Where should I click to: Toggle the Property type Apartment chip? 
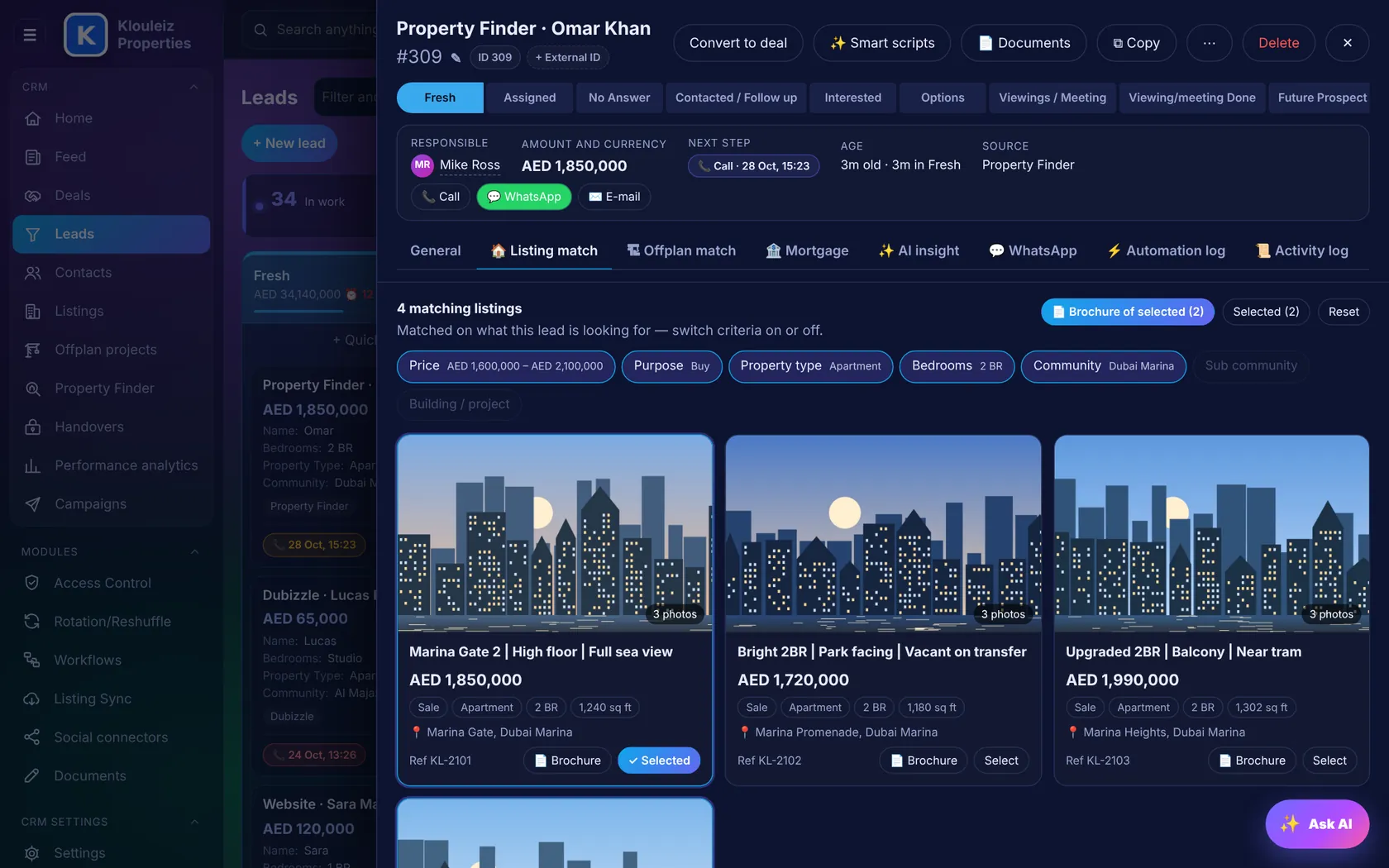(810, 366)
